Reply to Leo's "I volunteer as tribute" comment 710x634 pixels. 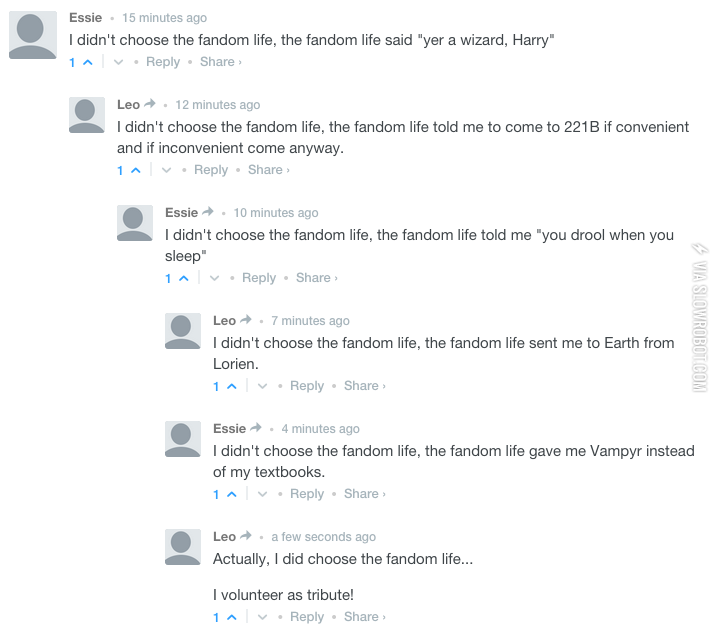(307, 617)
